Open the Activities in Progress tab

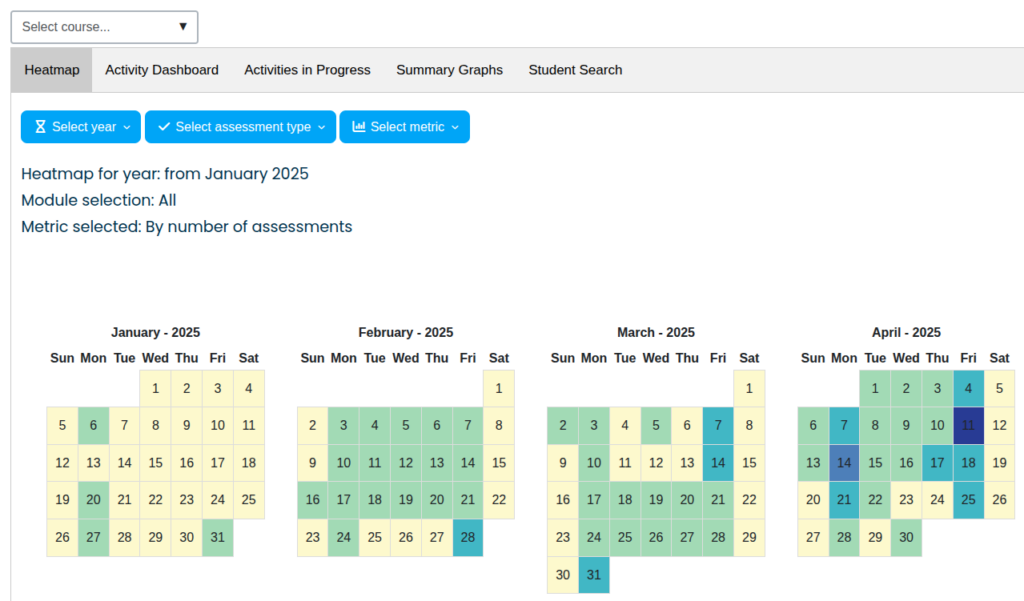pyautogui.click(x=307, y=70)
